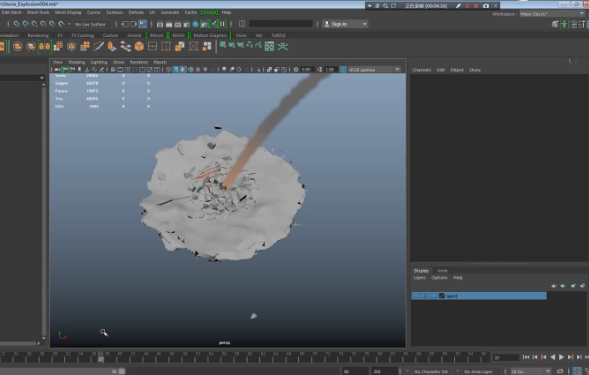Image resolution: width=589 pixels, height=375 pixels.
Task: Open the Mesh Display menu
Action: (x=68, y=12)
